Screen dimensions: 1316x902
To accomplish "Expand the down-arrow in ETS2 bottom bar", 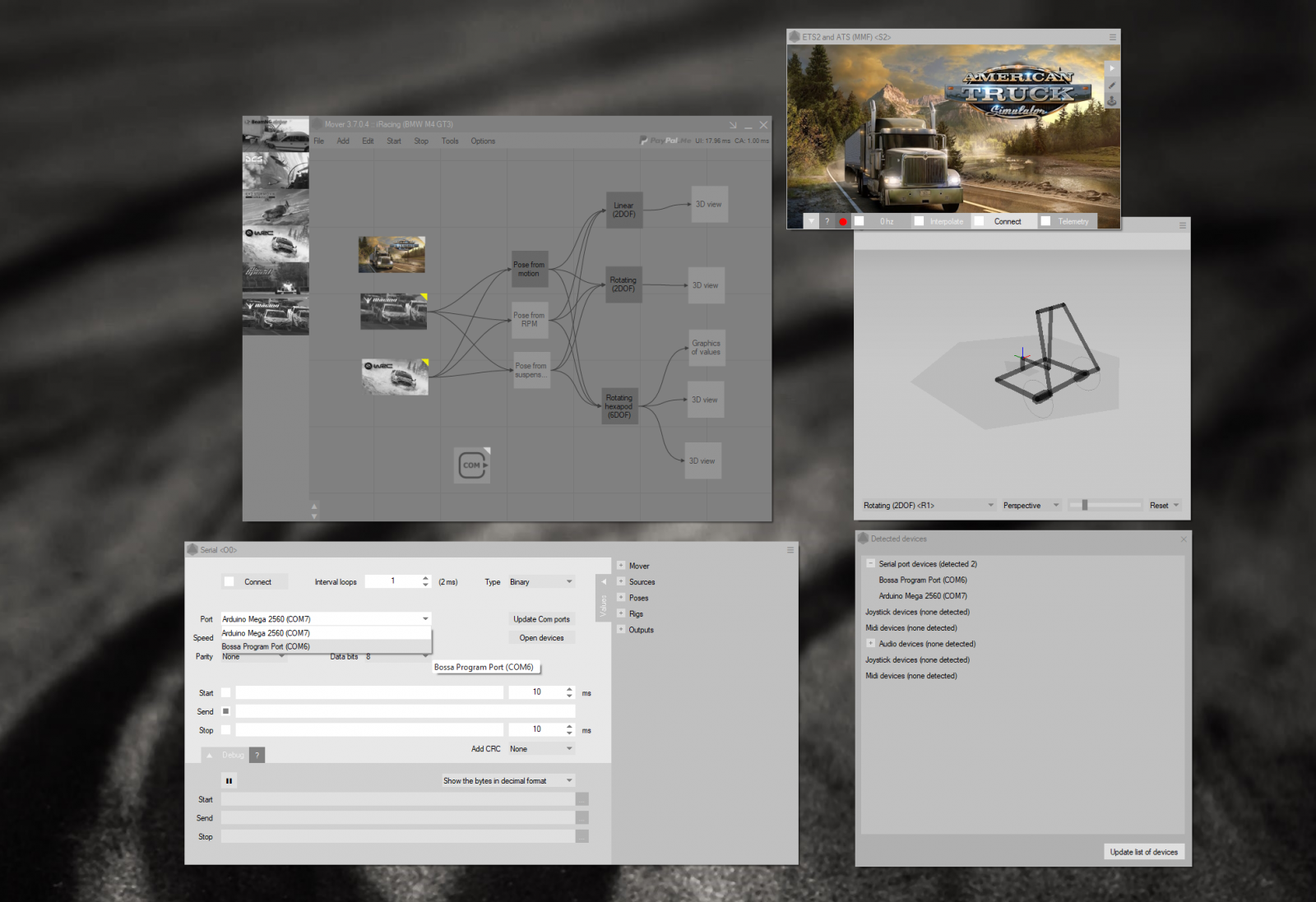I will (x=811, y=221).
